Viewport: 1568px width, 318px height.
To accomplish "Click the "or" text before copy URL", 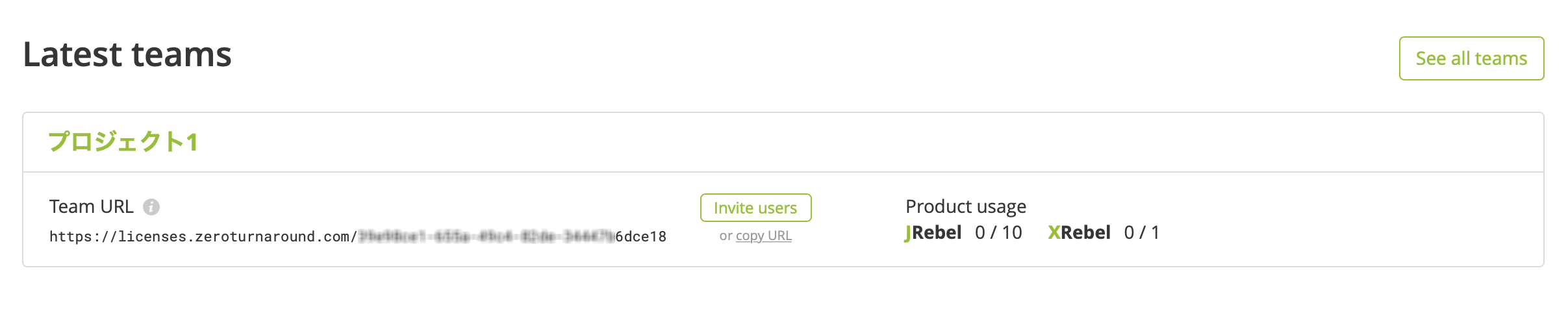I will pos(726,236).
